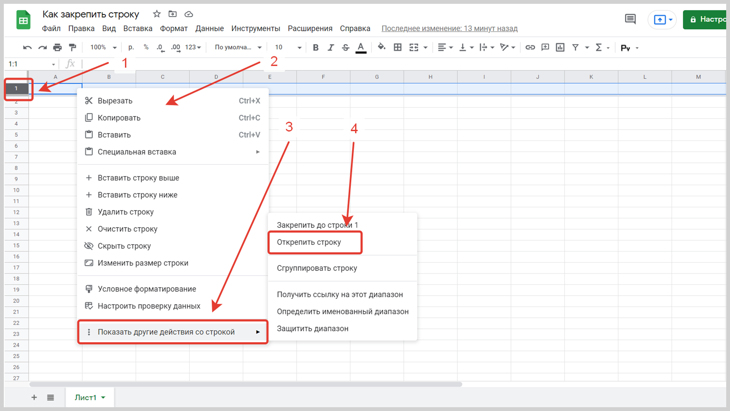Click the insert comment icon in toolbar
730x411 pixels.
(x=545, y=47)
